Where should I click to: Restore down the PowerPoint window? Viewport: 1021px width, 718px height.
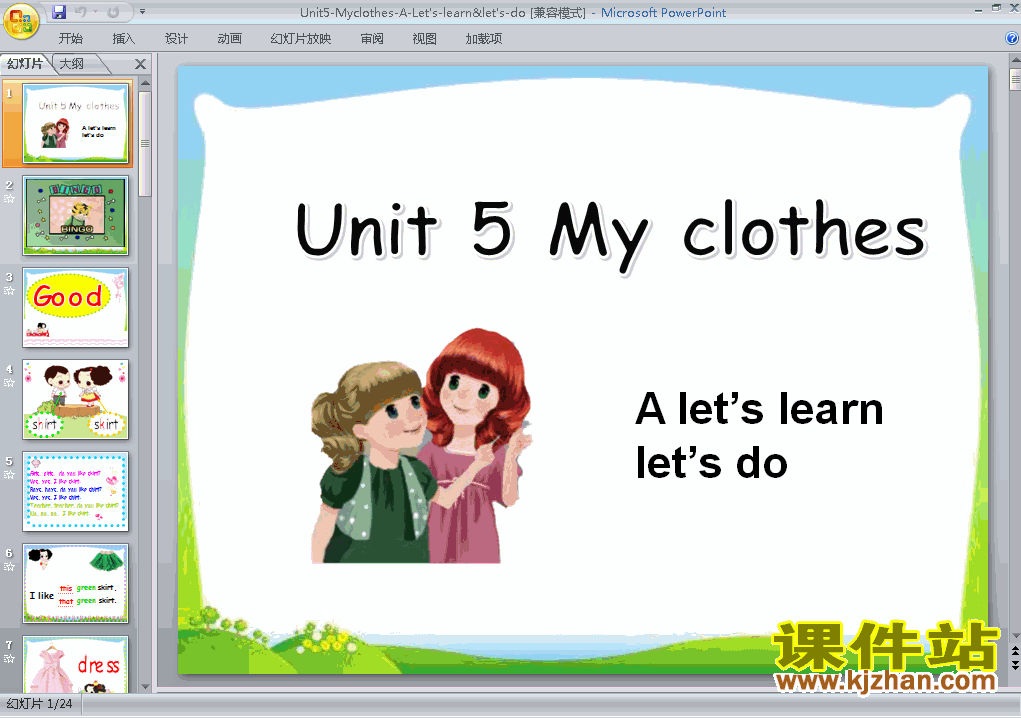pyautogui.click(x=996, y=8)
